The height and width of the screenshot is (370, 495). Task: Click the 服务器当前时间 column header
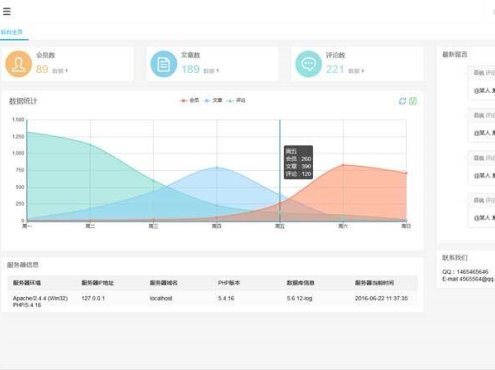[x=374, y=283]
